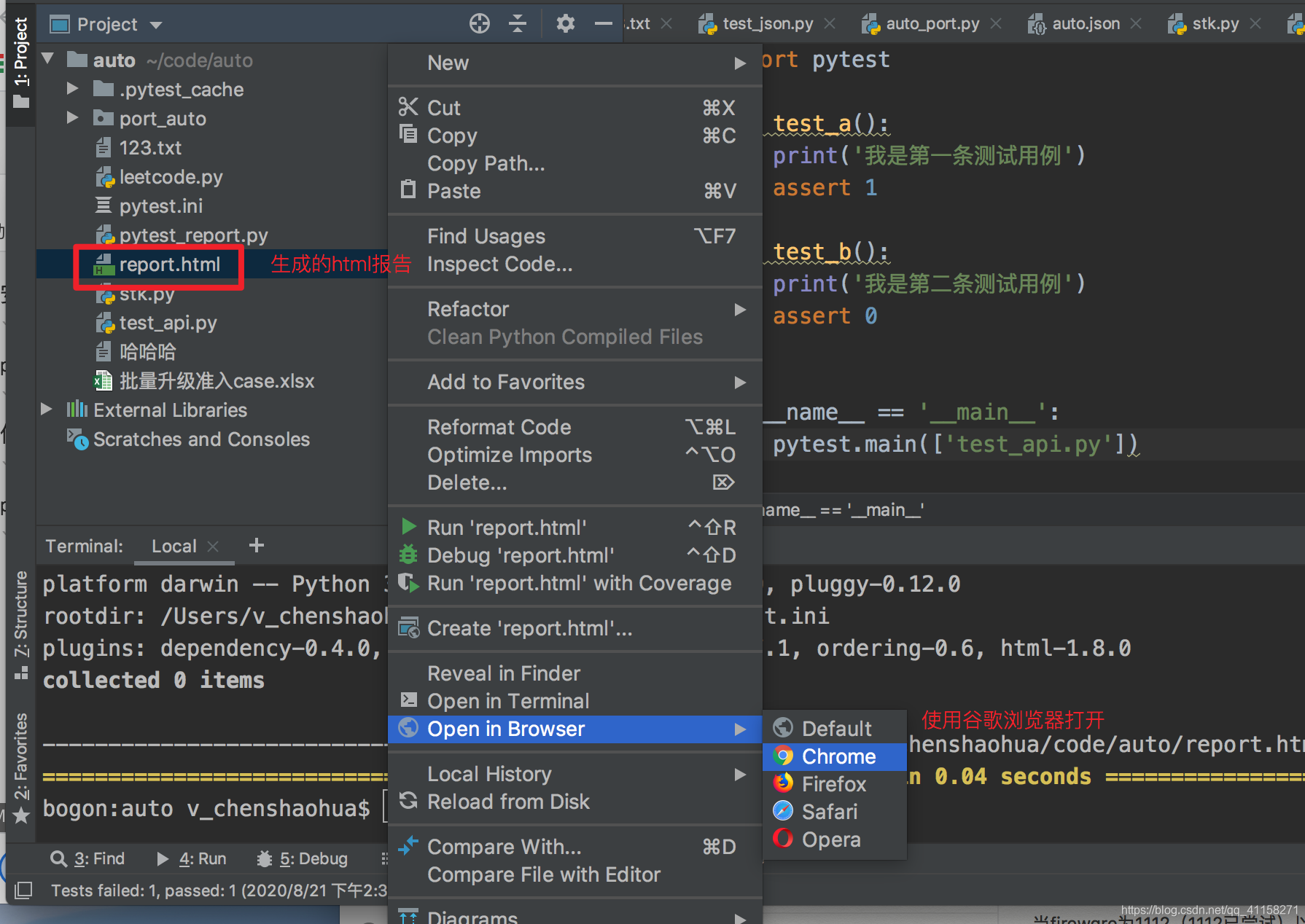Screen dimensions: 1305x924
Task: Debug 'report.html' from context menu
Action: (575, 555)
